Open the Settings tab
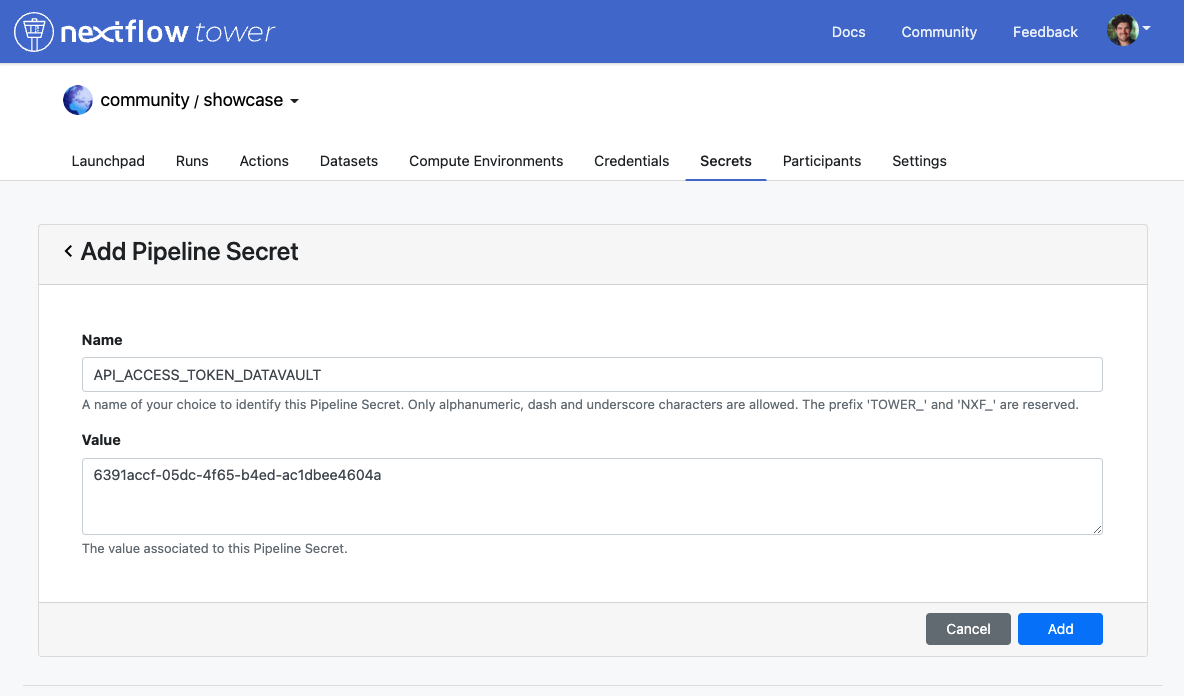This screenshot has height=696, width=1184. pos(918,161)
